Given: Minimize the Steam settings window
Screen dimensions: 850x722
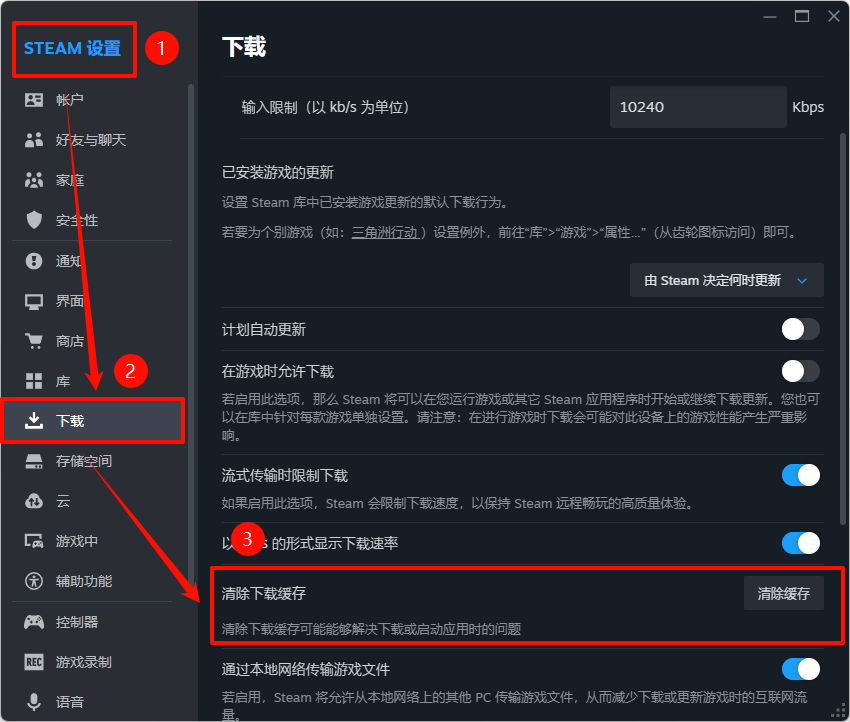Looking at the screenshot, I should (770, 17).
